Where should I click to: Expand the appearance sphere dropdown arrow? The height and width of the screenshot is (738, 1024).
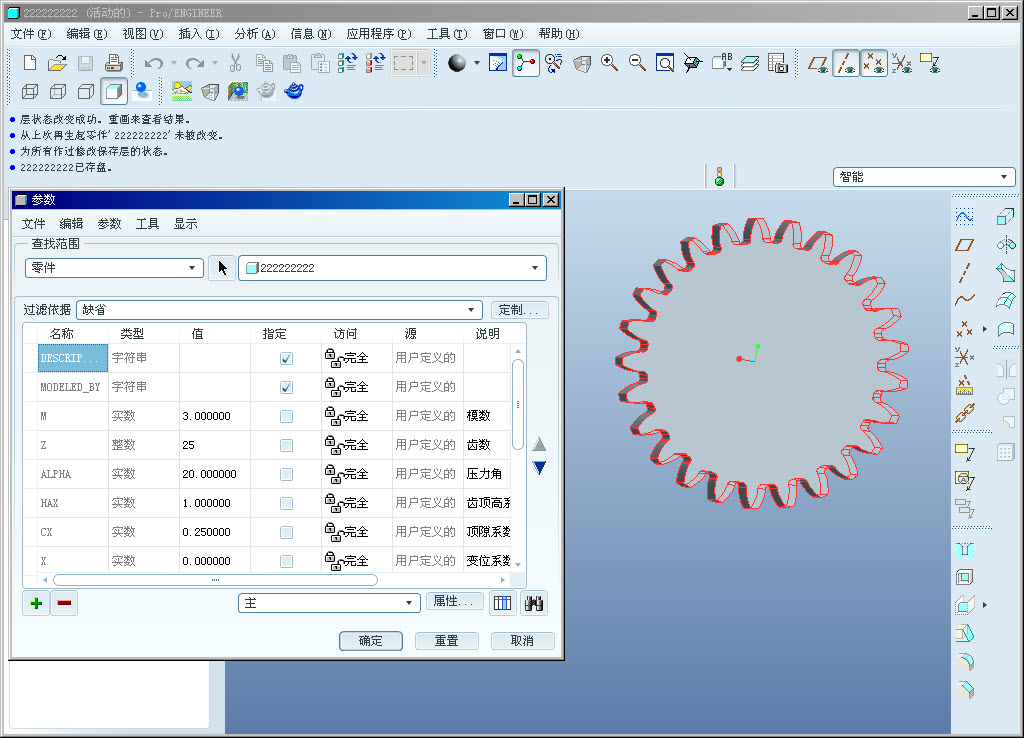(477, 63)
